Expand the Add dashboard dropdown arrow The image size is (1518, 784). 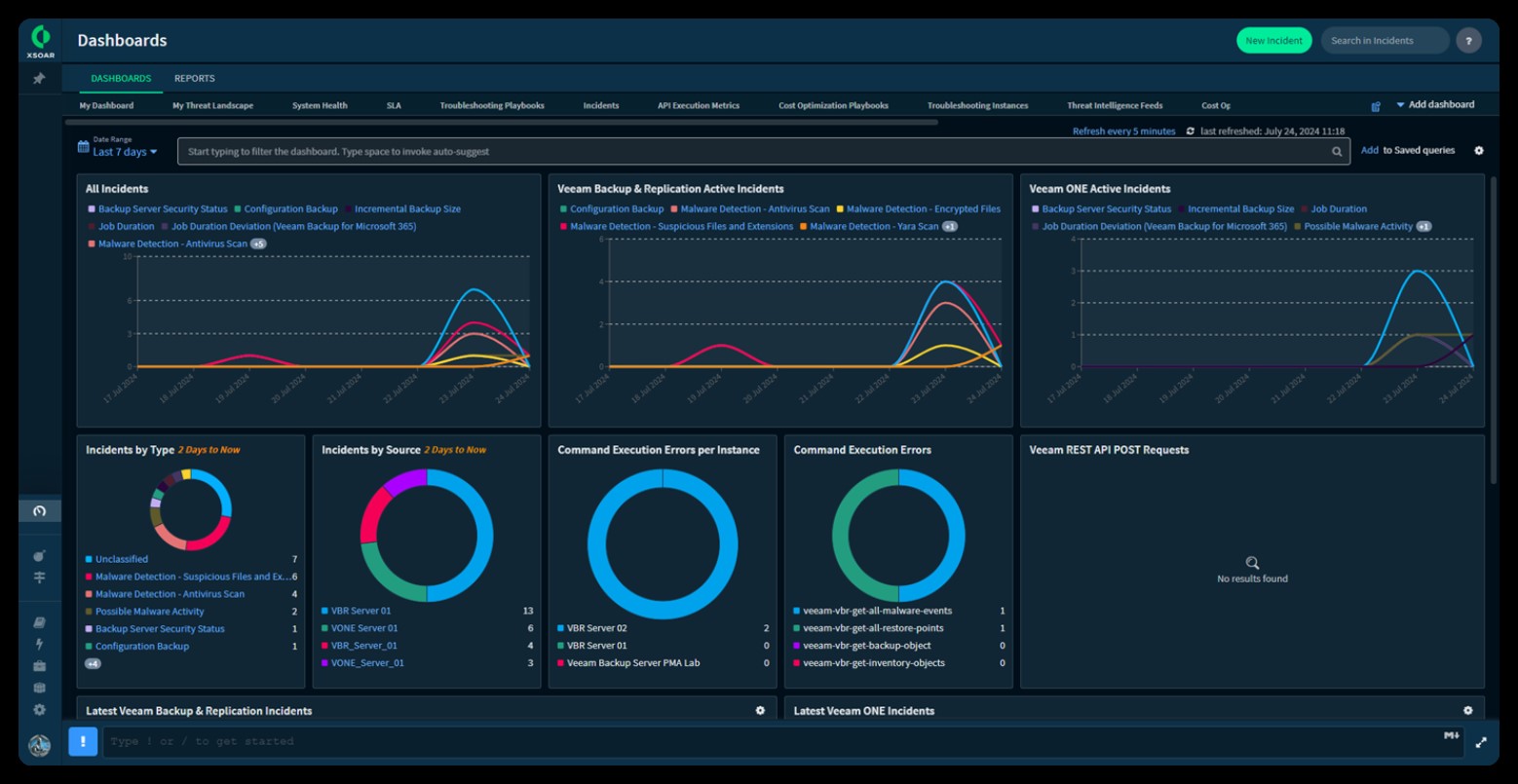point(1402,103)
